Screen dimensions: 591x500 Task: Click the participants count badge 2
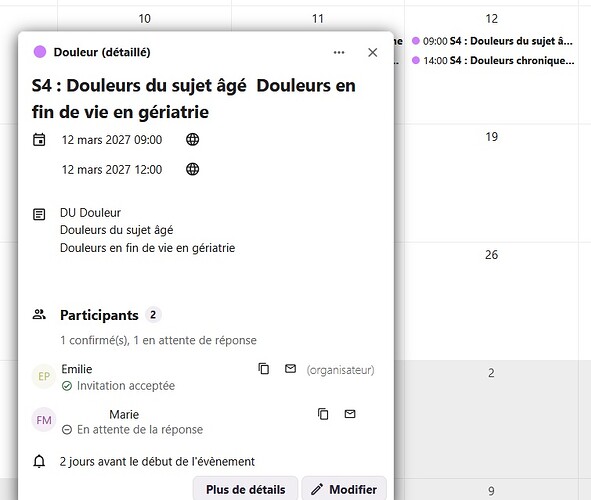(x=153, y=315)
